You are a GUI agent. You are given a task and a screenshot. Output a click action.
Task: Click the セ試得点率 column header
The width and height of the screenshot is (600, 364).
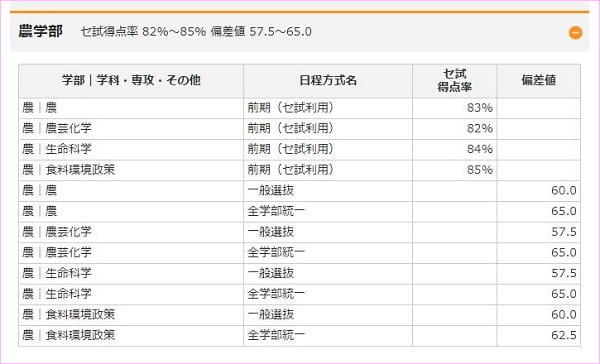coord(455,80)
